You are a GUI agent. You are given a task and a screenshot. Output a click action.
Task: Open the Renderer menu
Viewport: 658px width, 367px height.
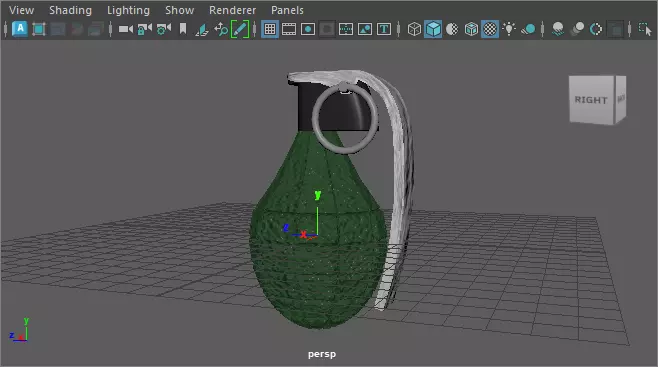tap(232, 10)
